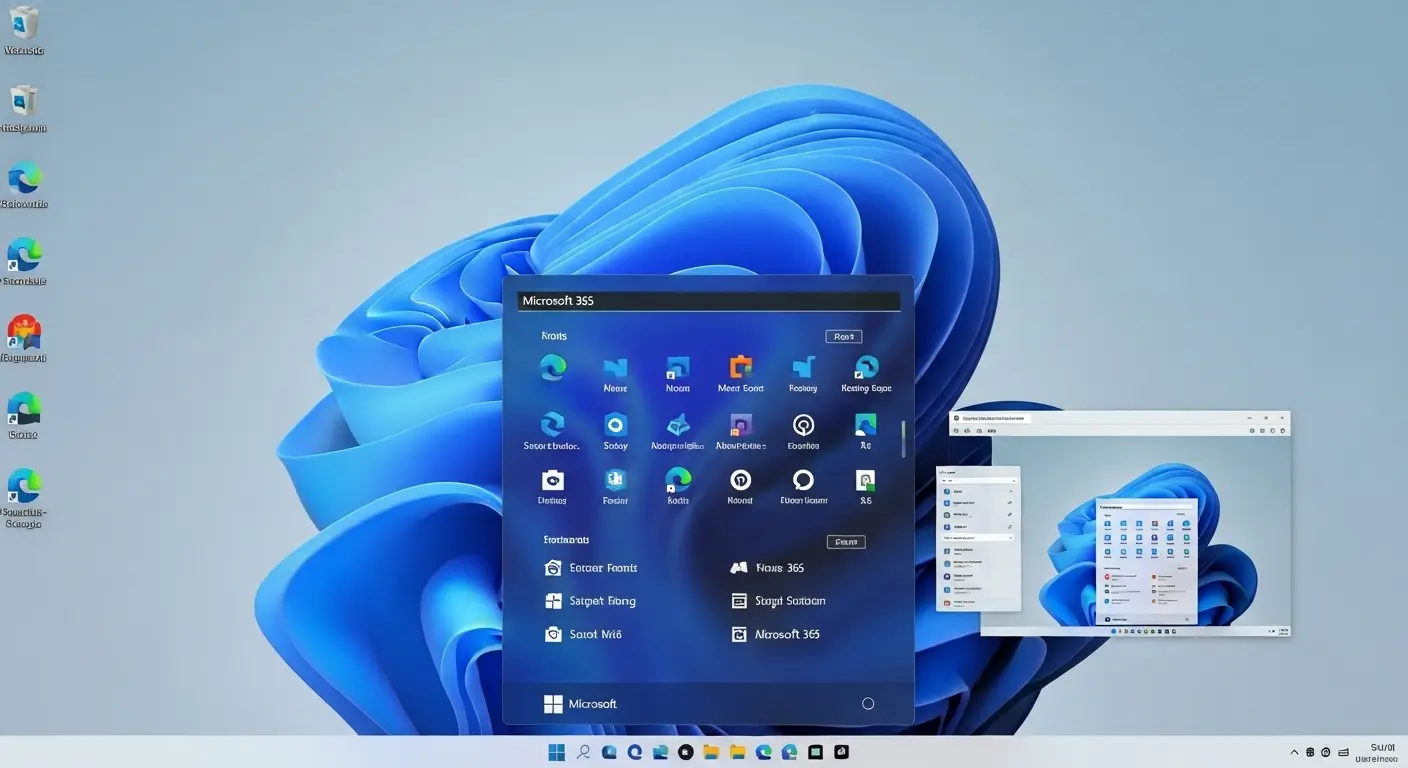The height and width of the screenshot is (768, 1408).
Task: Open recommended item 'Noas 365'
Action: click(x=768, y=567)
